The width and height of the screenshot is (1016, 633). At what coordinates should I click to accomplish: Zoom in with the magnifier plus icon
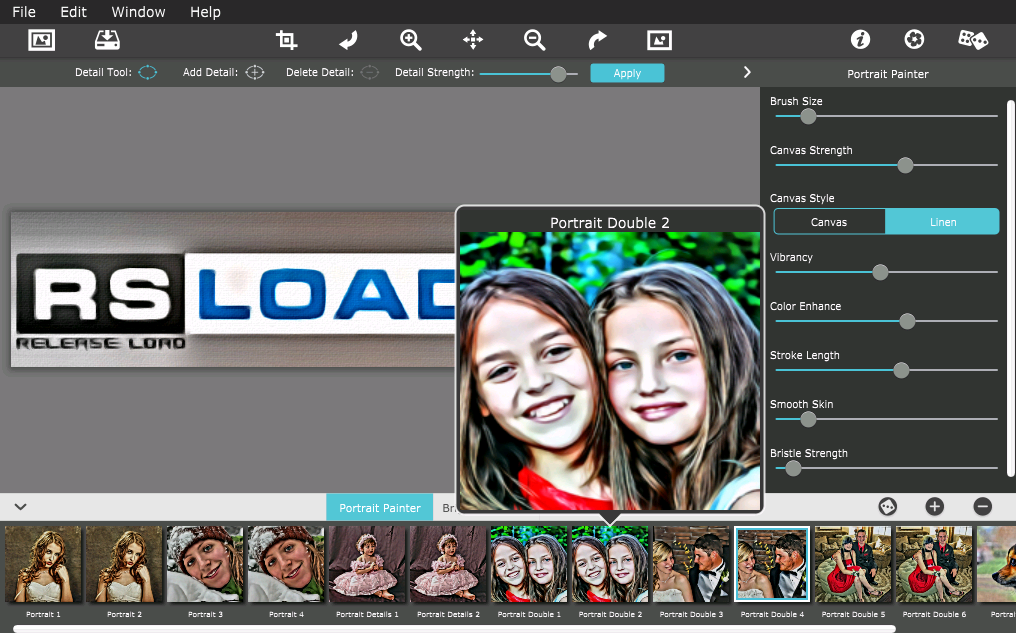click(x=410, y=40)
